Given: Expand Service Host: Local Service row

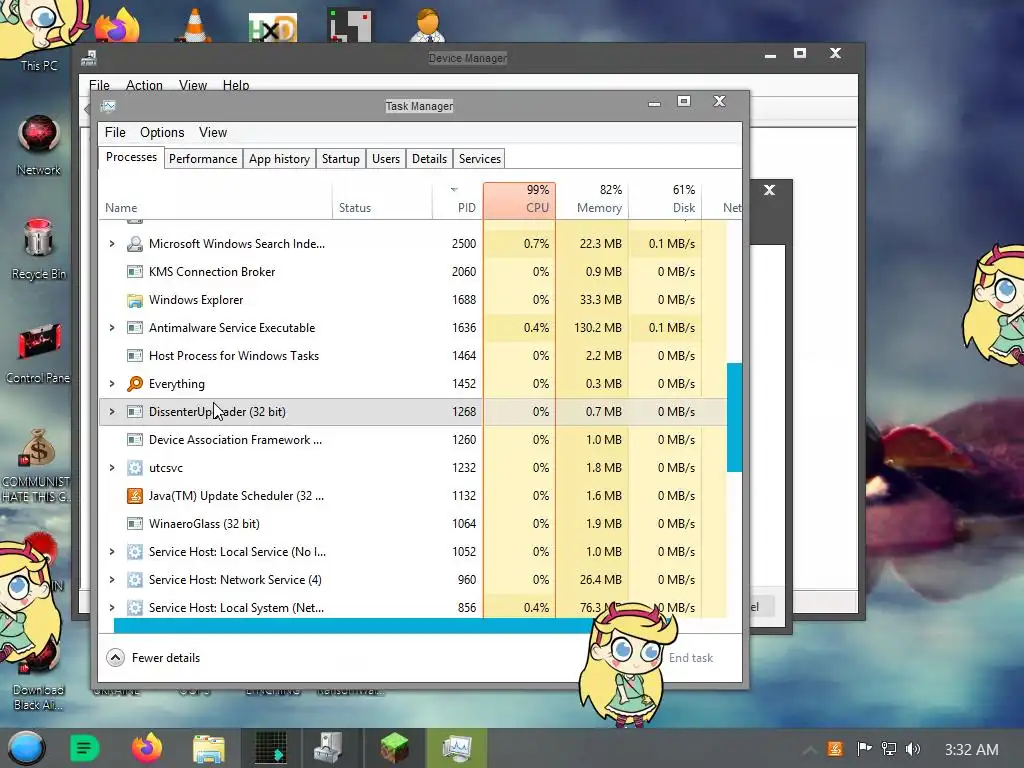Looking at the screenshot, I should click(112, 552).
